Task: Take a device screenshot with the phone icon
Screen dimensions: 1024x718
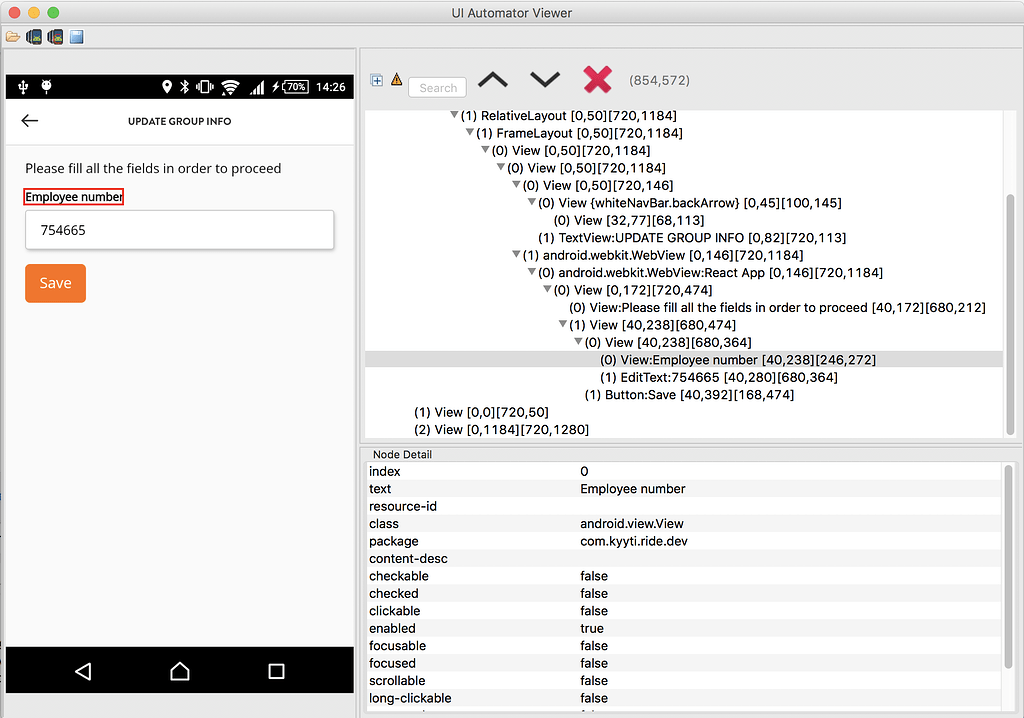Action: [34, 35]
